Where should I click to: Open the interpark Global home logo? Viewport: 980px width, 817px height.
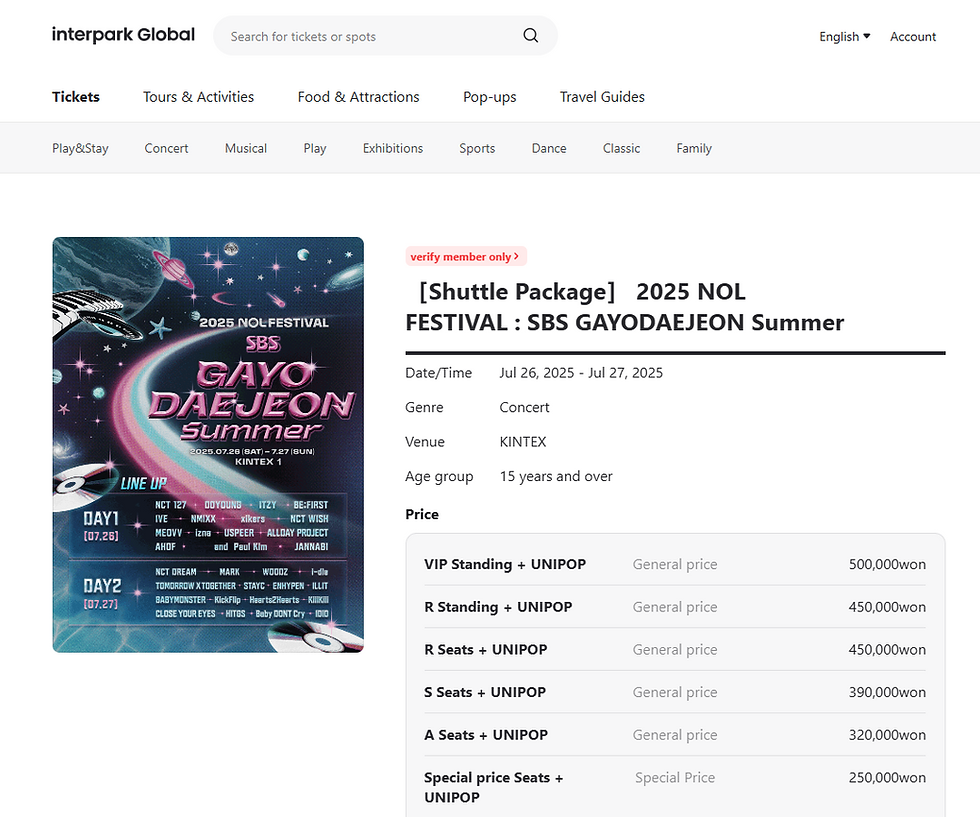click(x=123, y=35)
